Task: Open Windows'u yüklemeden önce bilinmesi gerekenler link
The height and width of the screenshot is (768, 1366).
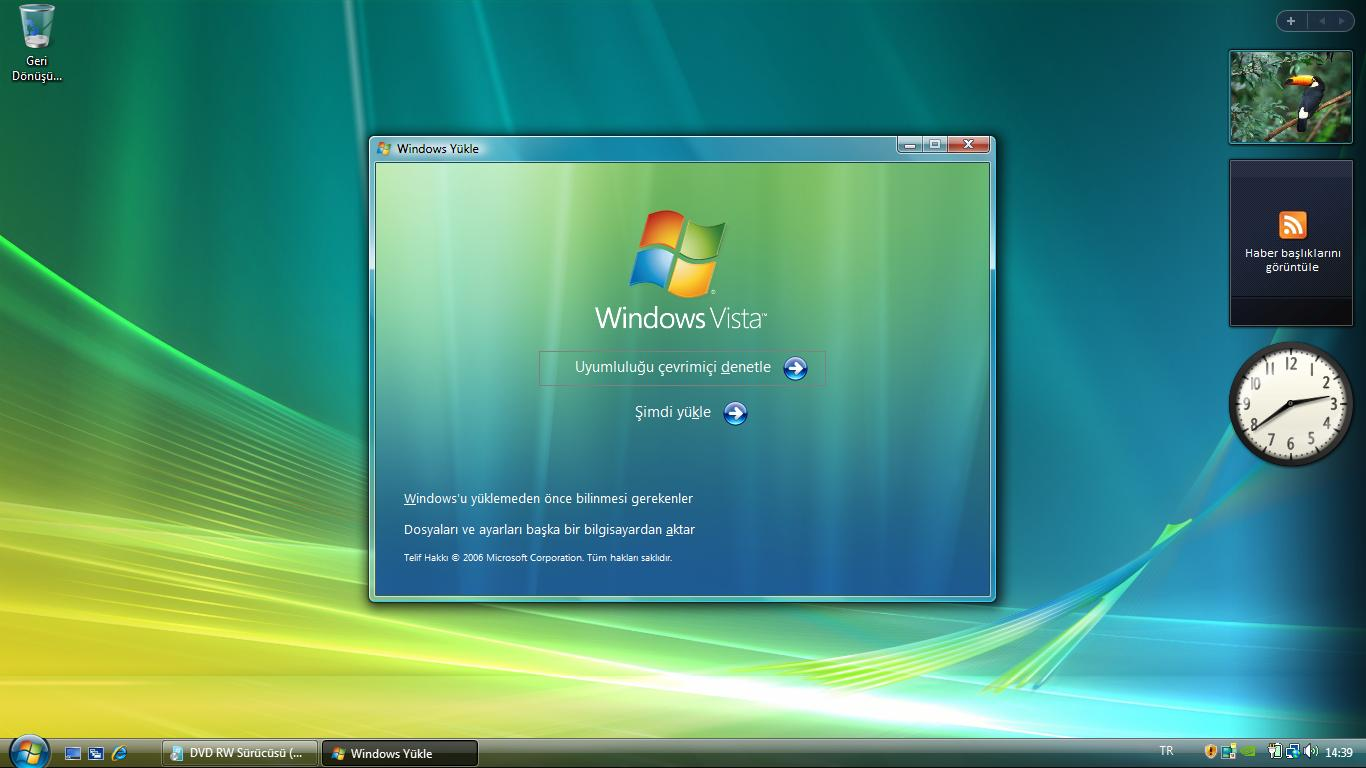Action: click(x=548, y=498)
